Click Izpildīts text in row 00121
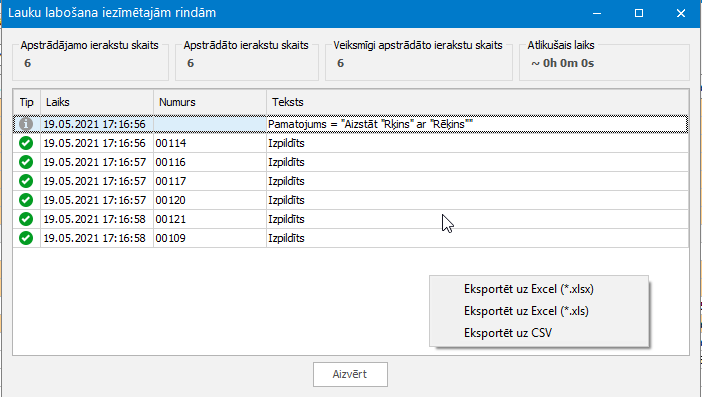The width and height of the screenshot is (702, 397). point(286,219)
